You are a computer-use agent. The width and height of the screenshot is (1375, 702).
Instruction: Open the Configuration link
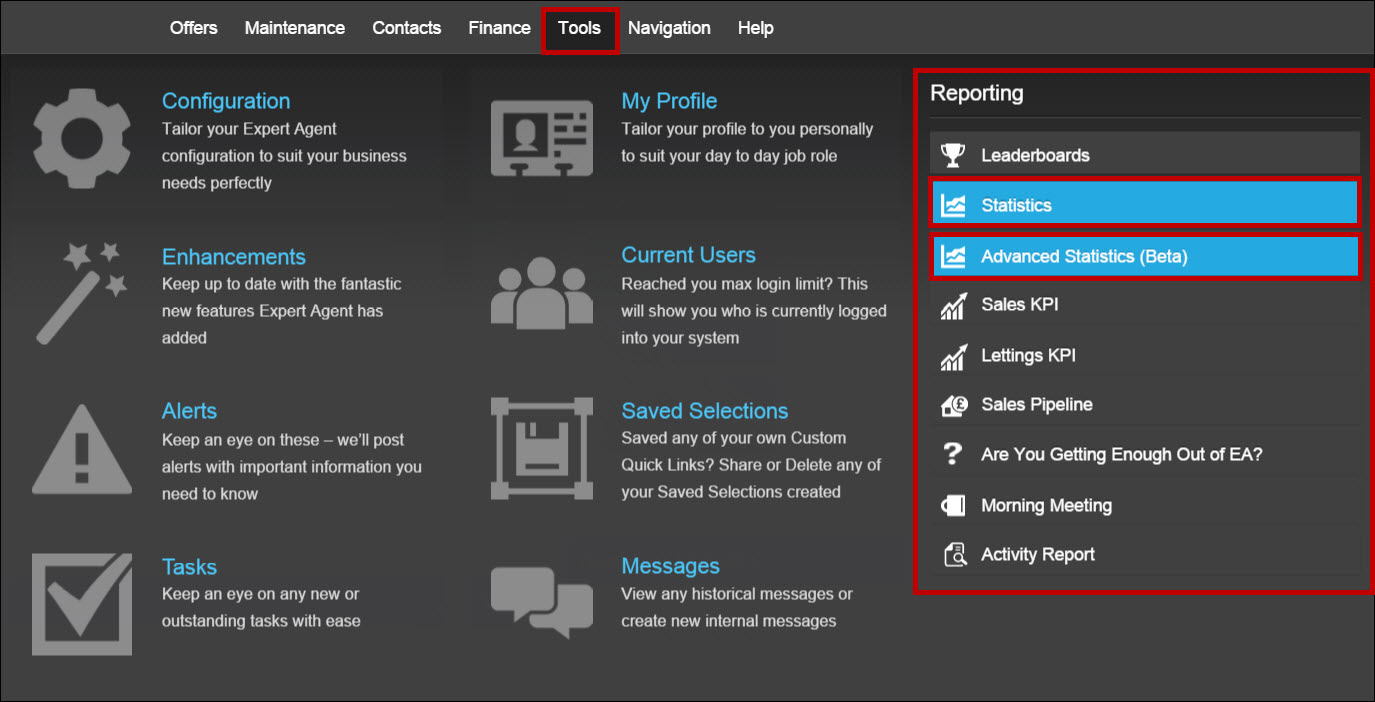[x=226, y=101]
